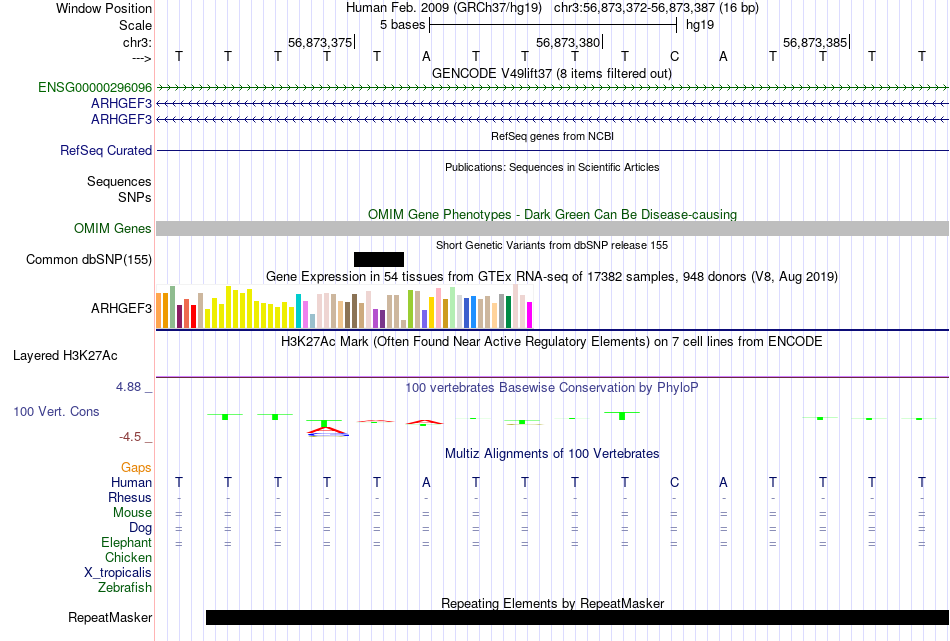This screenshot has width=950, height=641.
Task: Click the C base in Human alignment row
Action: 674,482
